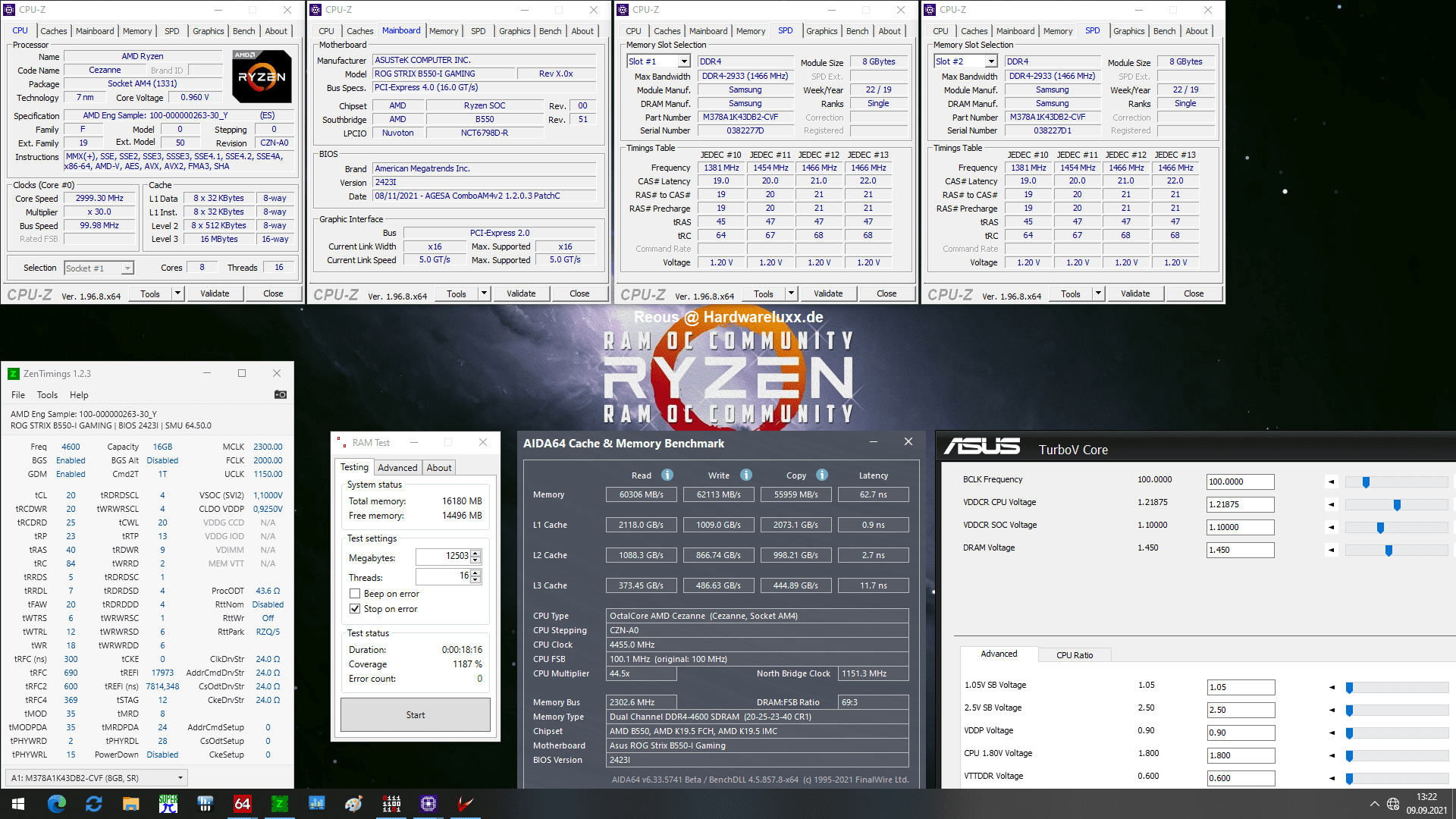Open the Tools menu in ZenTimings
1456x819 pixels.
pos(47,395)
